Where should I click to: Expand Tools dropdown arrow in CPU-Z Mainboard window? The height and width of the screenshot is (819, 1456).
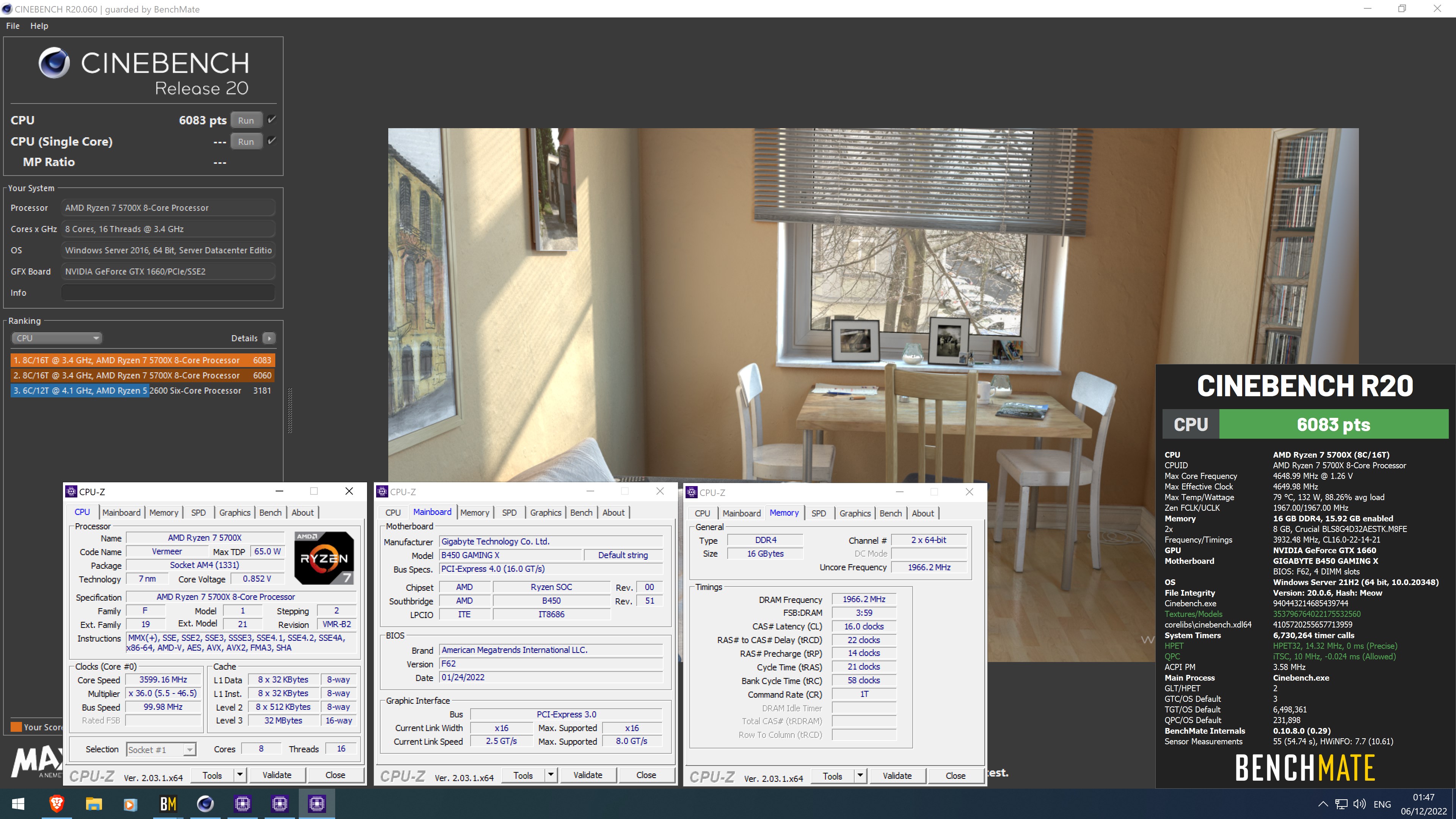coord(551,775)
